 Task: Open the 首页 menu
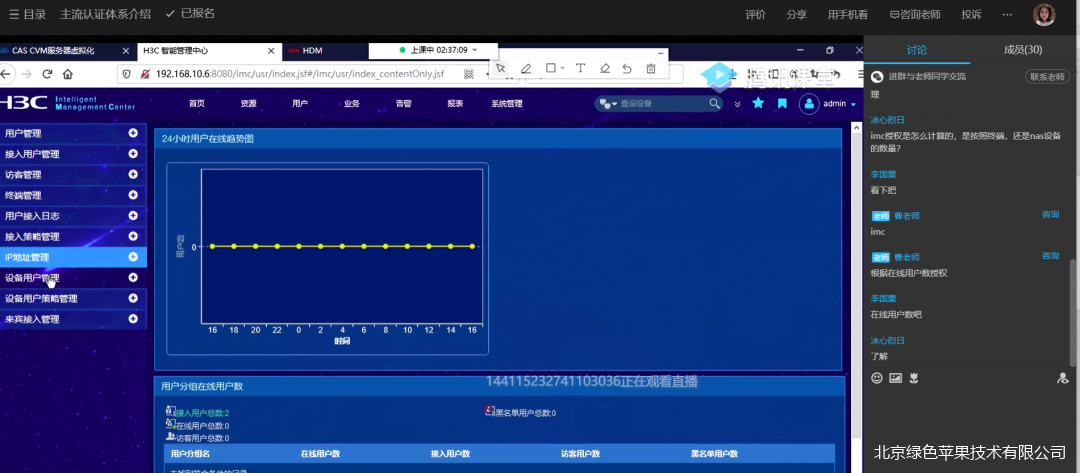click(x=197, y=104)
